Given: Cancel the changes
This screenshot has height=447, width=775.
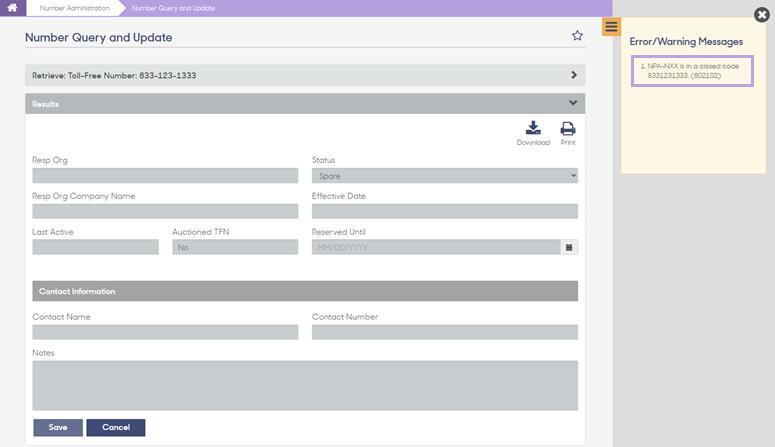Looking at the screenshot, I should click(116, 427).
